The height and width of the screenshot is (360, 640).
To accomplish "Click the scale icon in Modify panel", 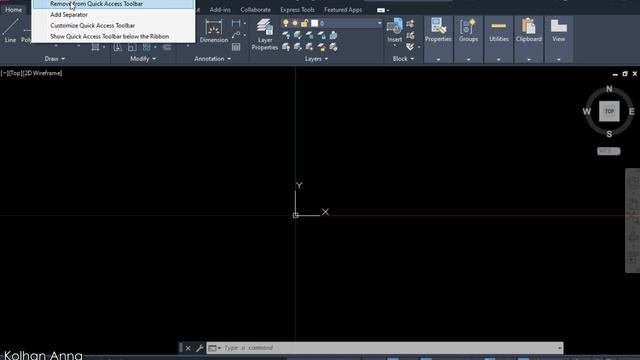I will [x=132, y=47].
